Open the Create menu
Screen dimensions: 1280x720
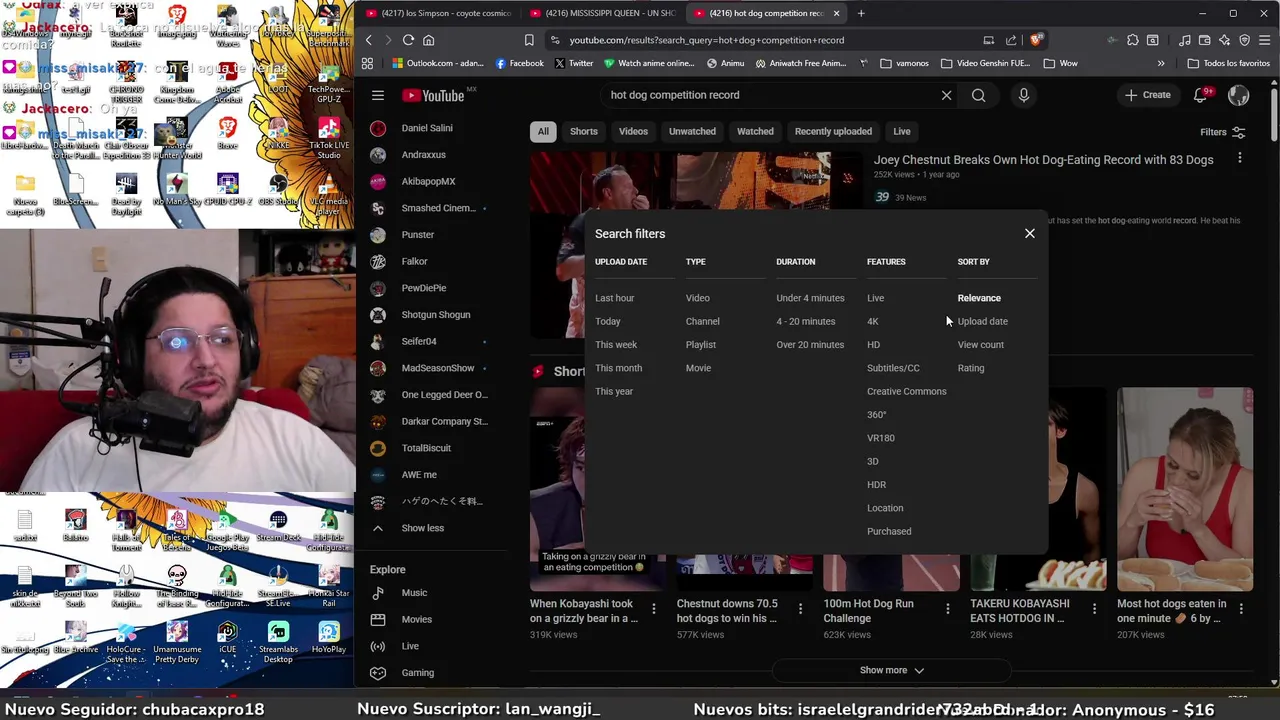click(1147, 95)
